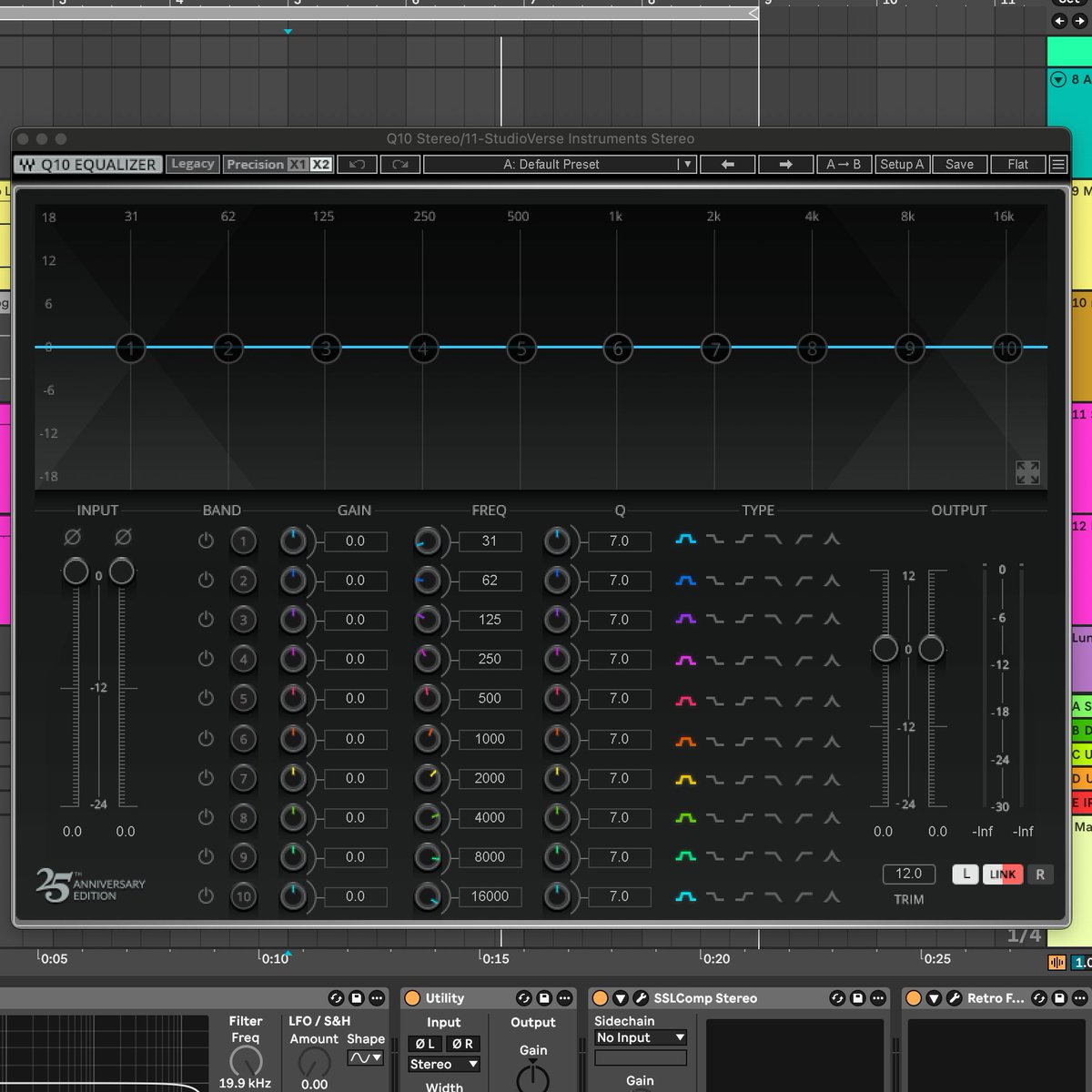Open the Q10 hamburger menu icon

point(1058,165)
